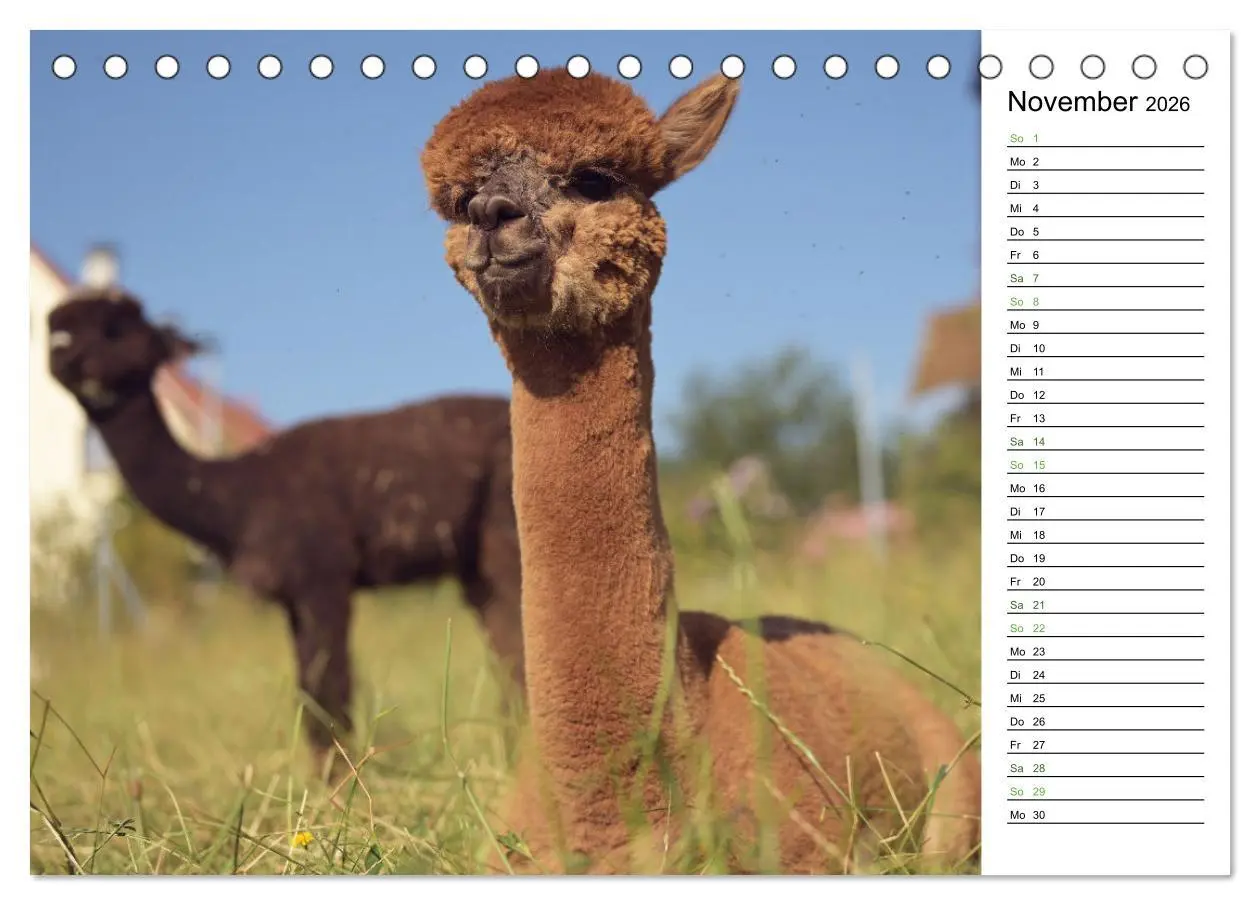Select the Di 24 date row
The height and width of the screenshot is (905, 1260).
pyautogui.click(x=1105, y=675)
